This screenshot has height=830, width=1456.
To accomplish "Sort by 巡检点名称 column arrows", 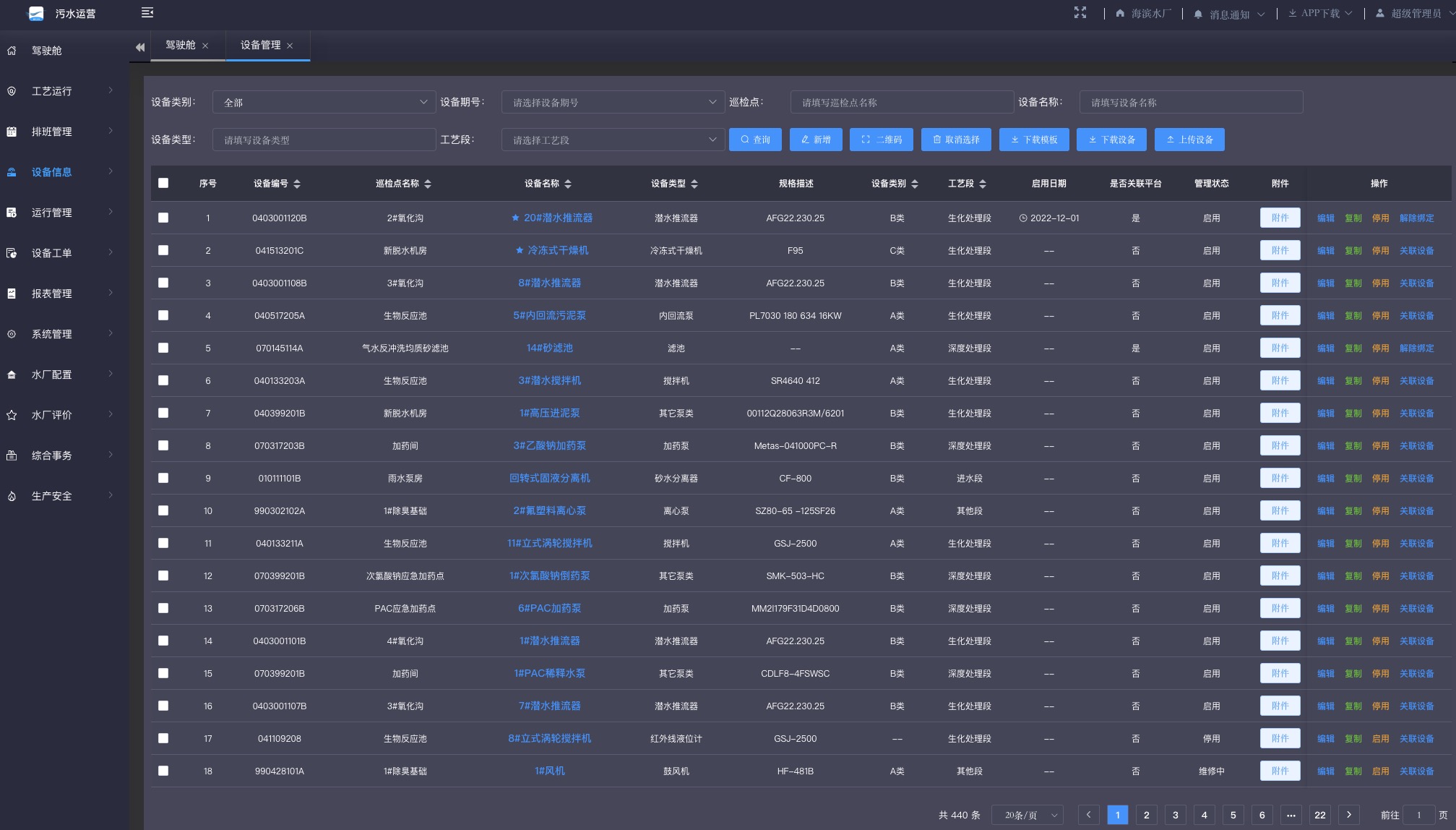I will pos(428,184).
